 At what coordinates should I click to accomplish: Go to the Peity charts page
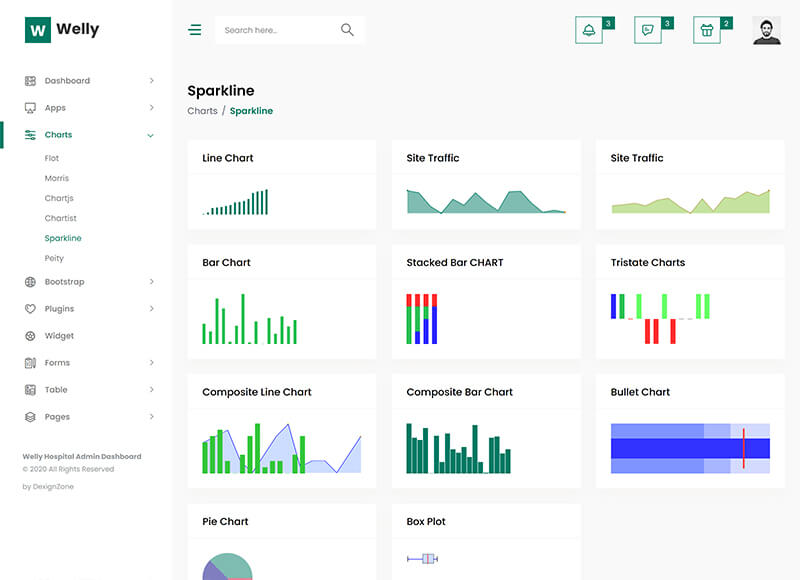54,258
